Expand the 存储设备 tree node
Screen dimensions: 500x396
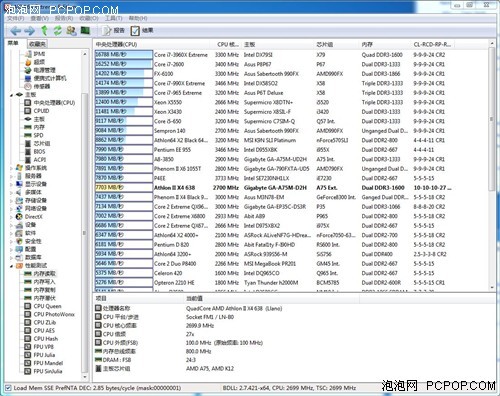point(12,200)
